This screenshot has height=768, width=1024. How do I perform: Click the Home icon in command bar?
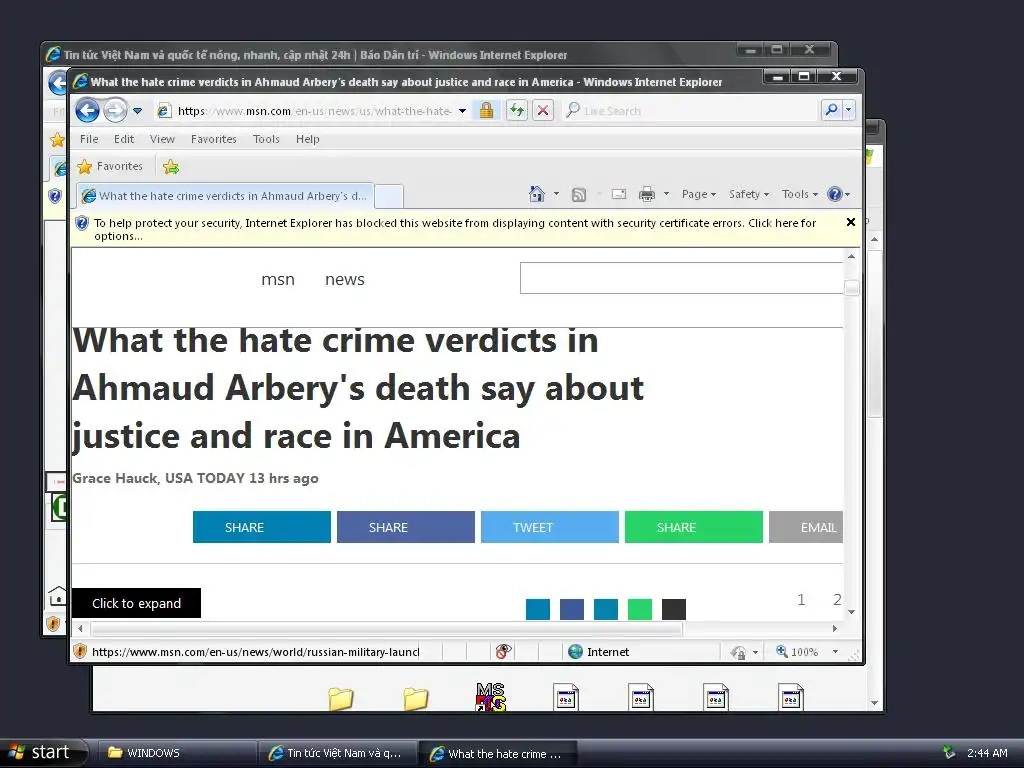[x=537, y=194]
